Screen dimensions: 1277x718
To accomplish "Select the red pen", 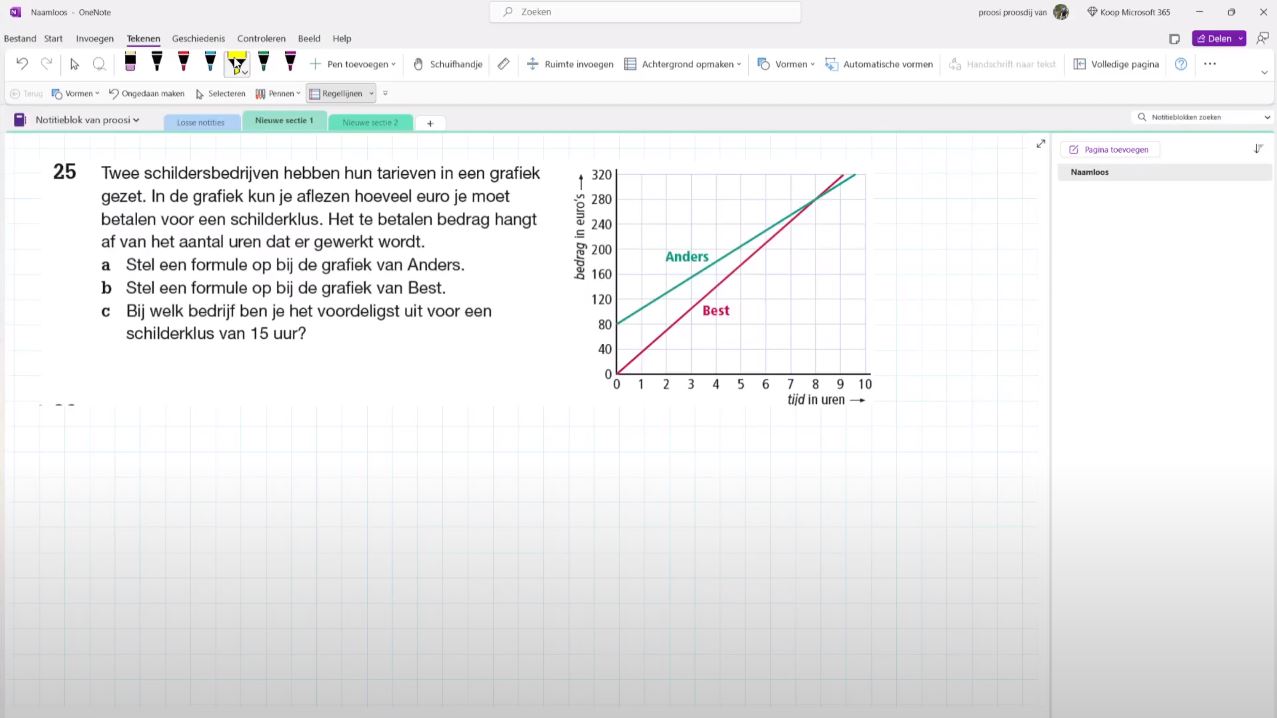I will [x=183, y=62].
